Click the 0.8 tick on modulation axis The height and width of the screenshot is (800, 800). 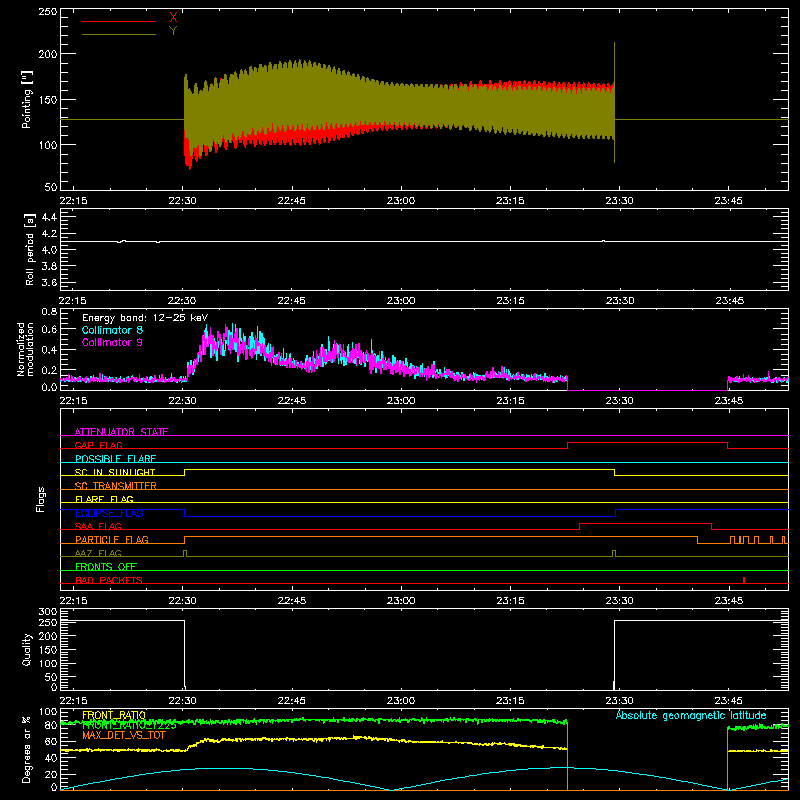(49, 311)
